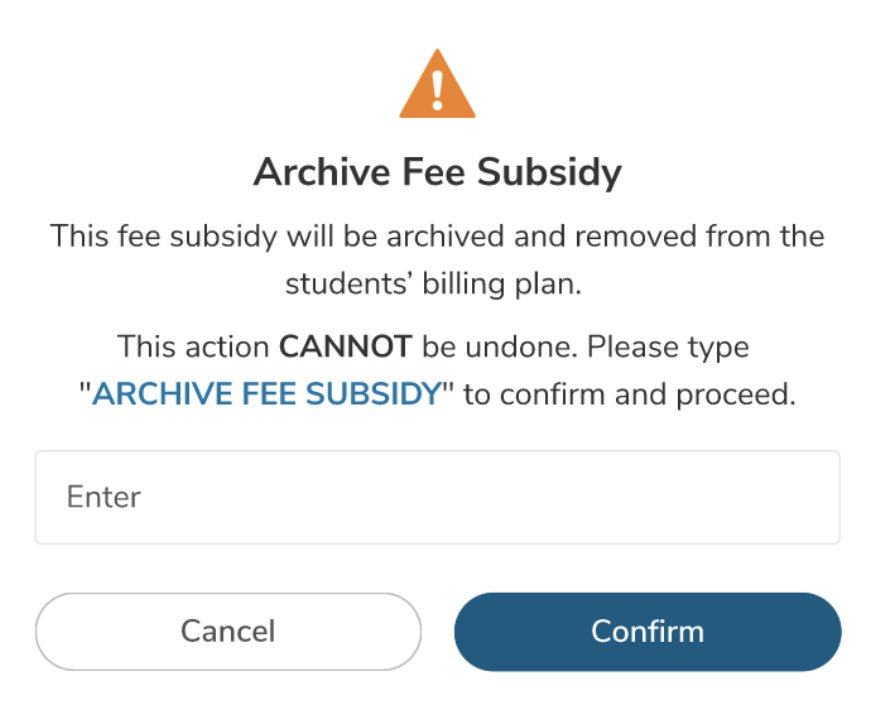
Task: Click the "be undone. Please type" text
Action: 585,347
